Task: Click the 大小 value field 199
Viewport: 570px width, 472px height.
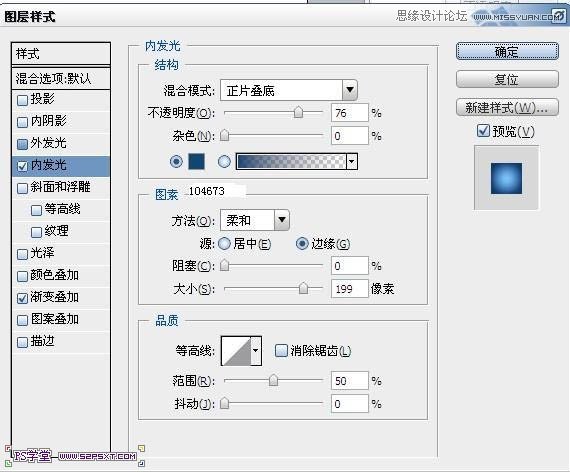Action: (x=350, y=289)
